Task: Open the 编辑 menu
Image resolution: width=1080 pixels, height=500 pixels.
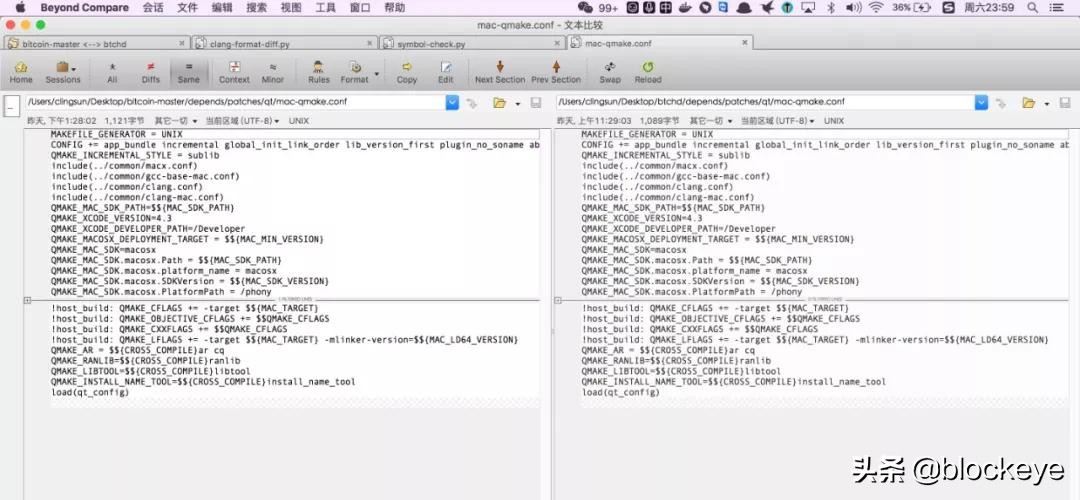Action: [222, 8]
